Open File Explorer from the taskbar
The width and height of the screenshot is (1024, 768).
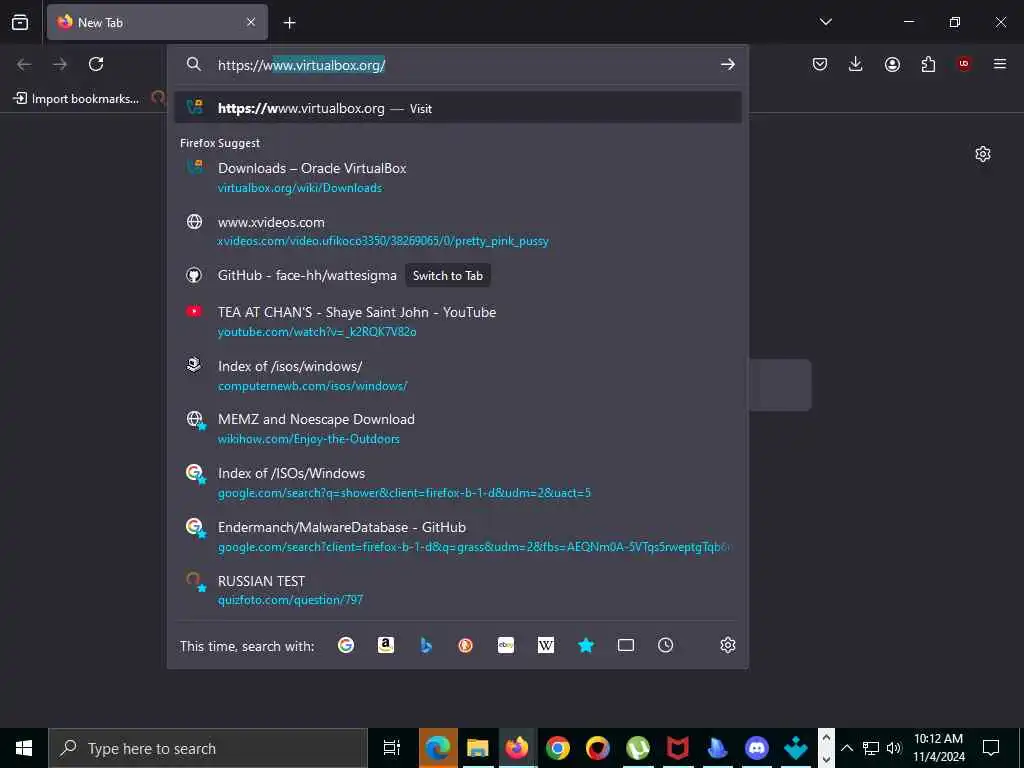coord(477,748)
